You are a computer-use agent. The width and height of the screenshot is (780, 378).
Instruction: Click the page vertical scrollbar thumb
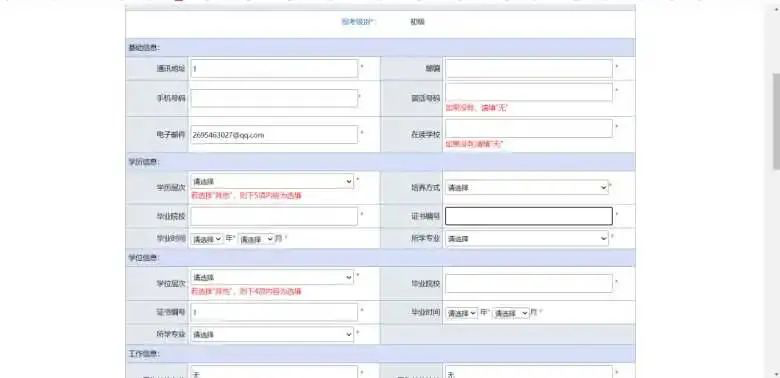coord(776,122)
